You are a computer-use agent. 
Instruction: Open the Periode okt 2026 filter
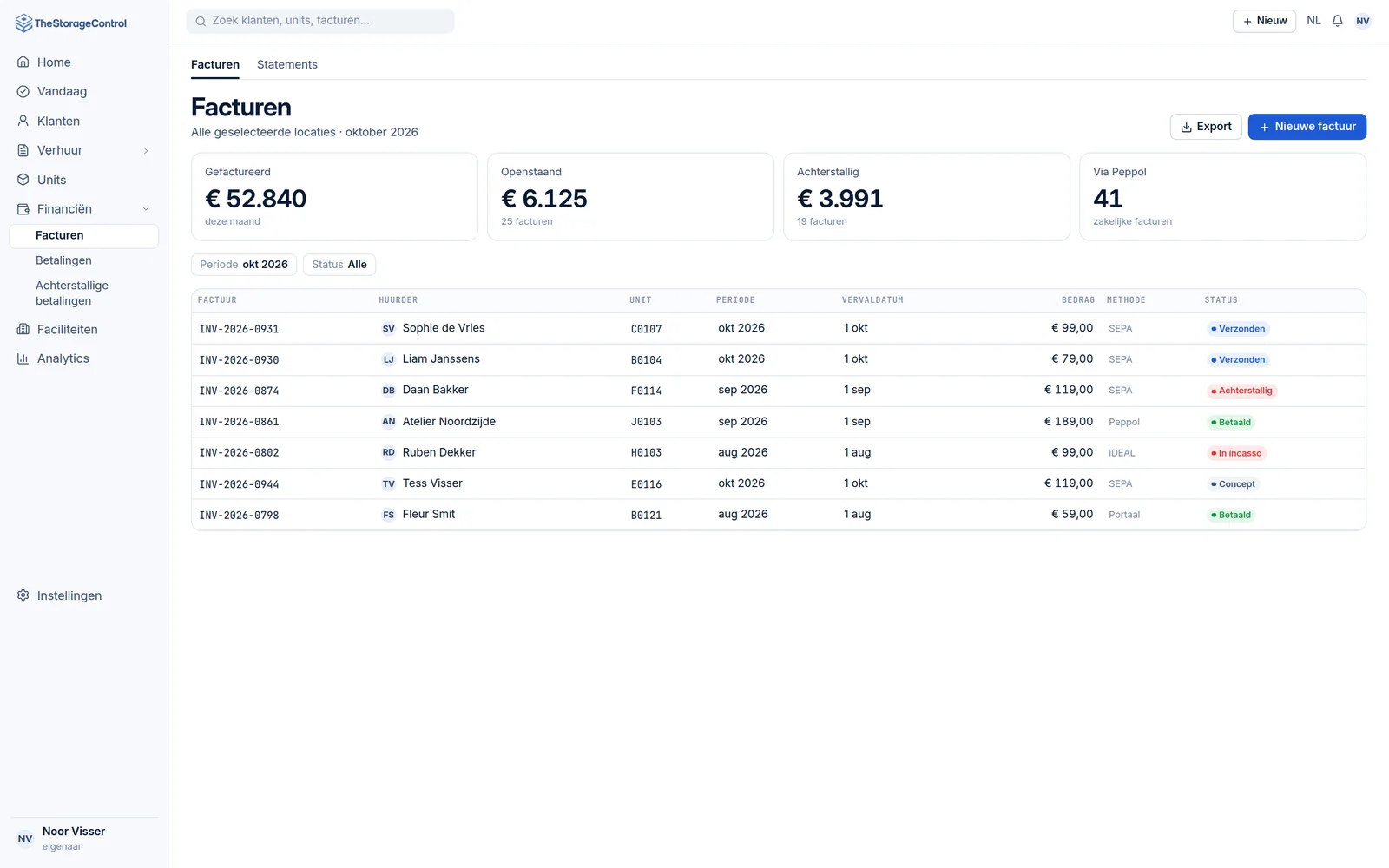tap(244, 265)
